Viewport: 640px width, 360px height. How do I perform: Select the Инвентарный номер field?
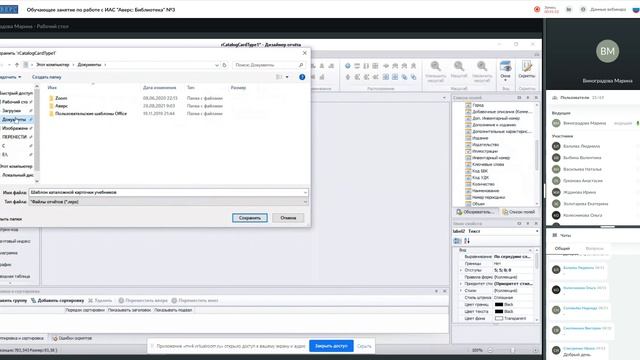pyautogui.click(x=491, y=158)
